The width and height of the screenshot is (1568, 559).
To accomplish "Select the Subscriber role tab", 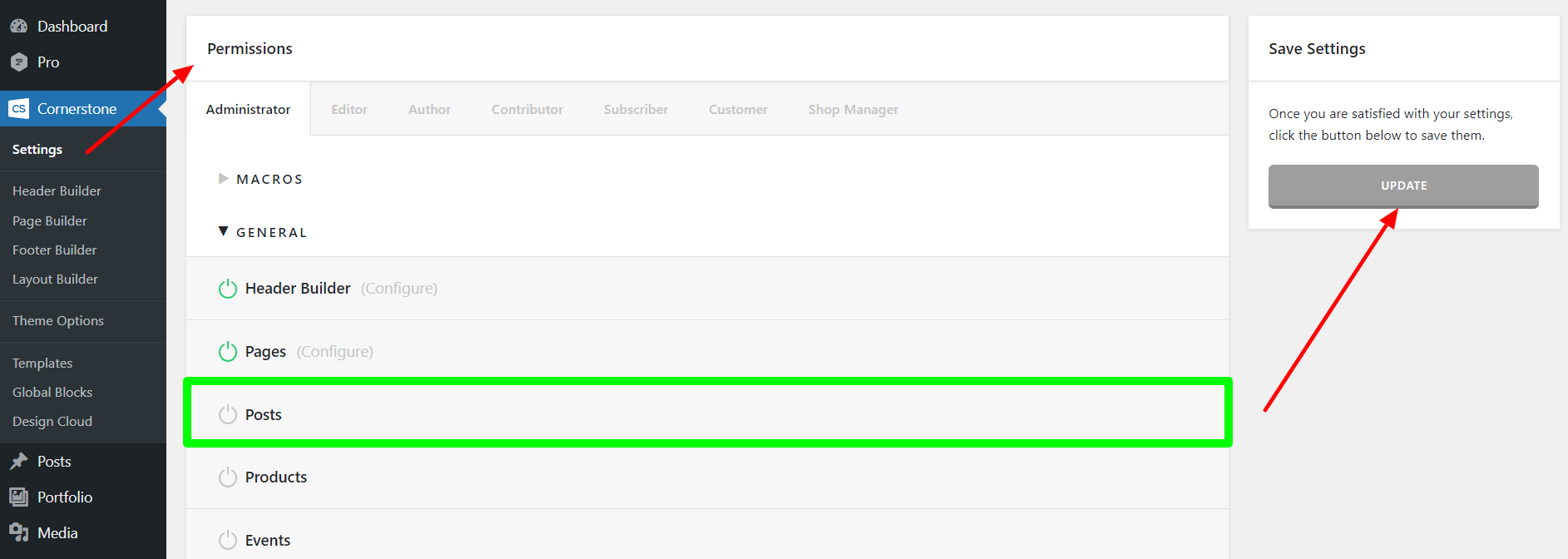I will [636, 109].
